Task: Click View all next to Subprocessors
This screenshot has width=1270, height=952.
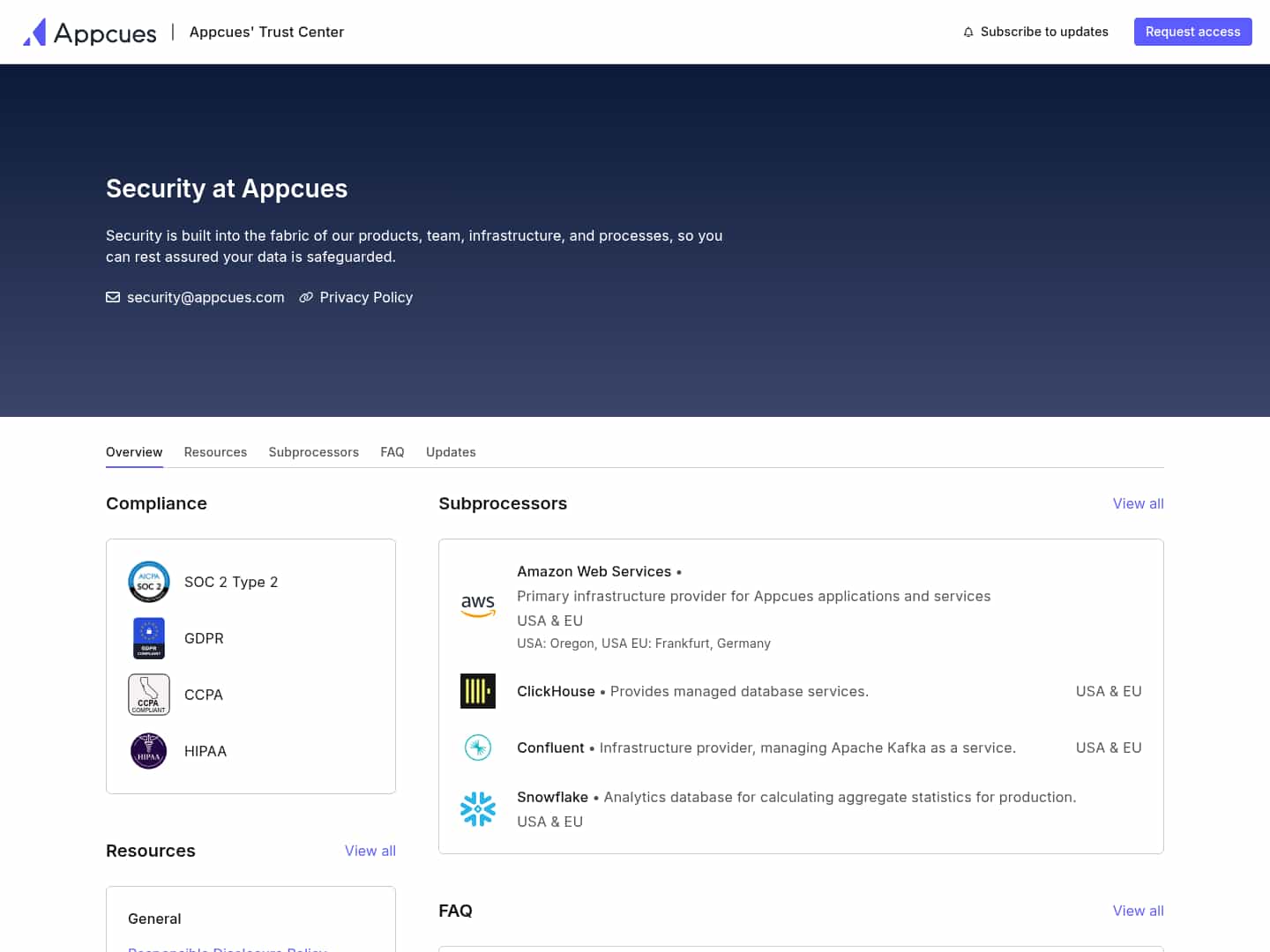Action: (x=1138, y=503)
